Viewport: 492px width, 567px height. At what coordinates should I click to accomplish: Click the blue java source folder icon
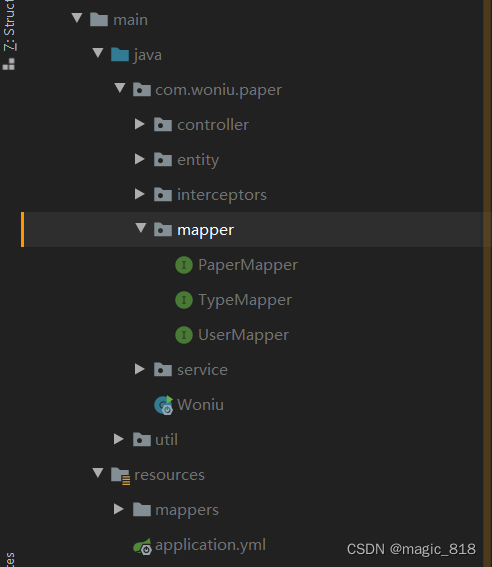click(120, 55)
